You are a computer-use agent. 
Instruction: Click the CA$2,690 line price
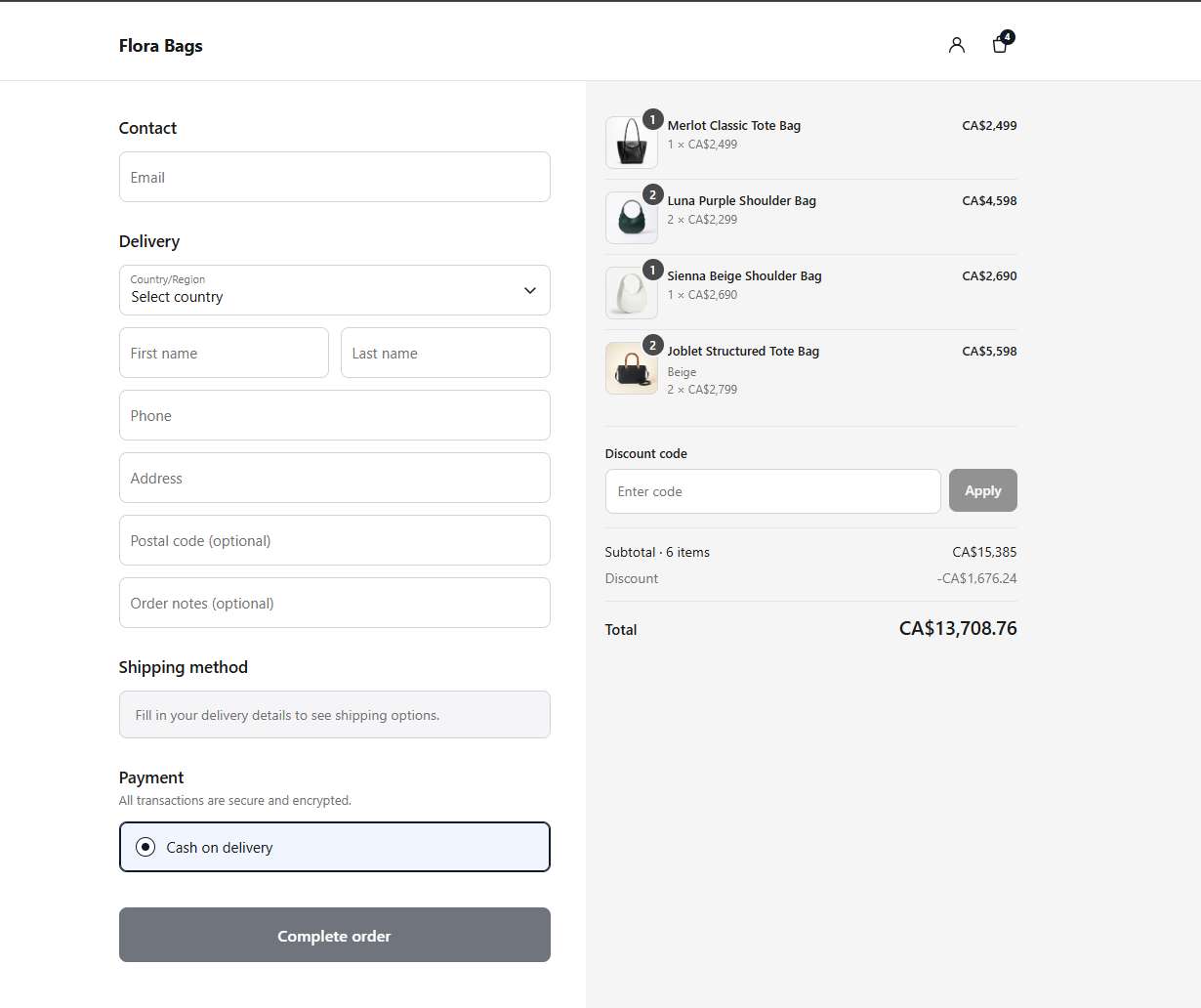tap(989, 275)
